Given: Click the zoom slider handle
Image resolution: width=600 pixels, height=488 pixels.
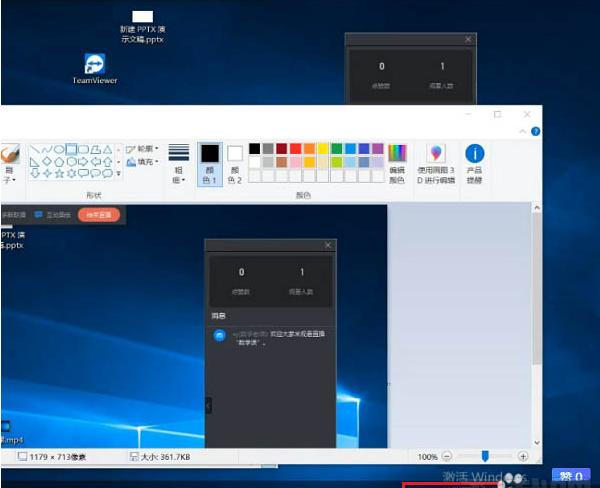Looking at the screenshot, I should [485, 456].
